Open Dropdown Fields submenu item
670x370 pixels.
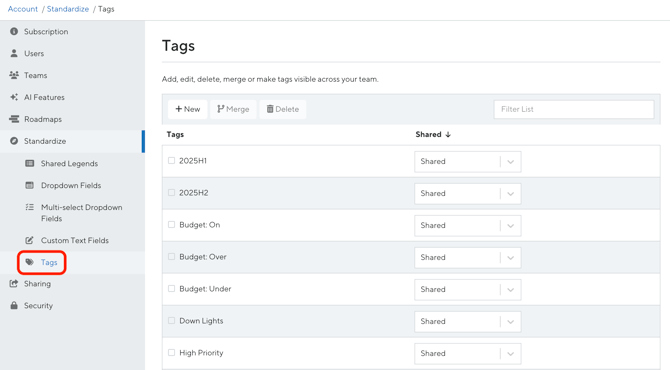coord(72,185)
